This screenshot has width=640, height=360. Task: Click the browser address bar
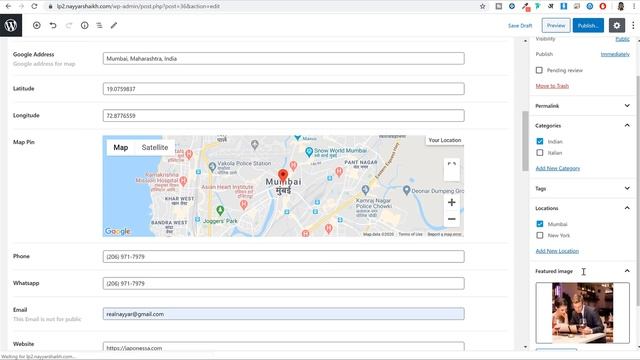(261, 6)
